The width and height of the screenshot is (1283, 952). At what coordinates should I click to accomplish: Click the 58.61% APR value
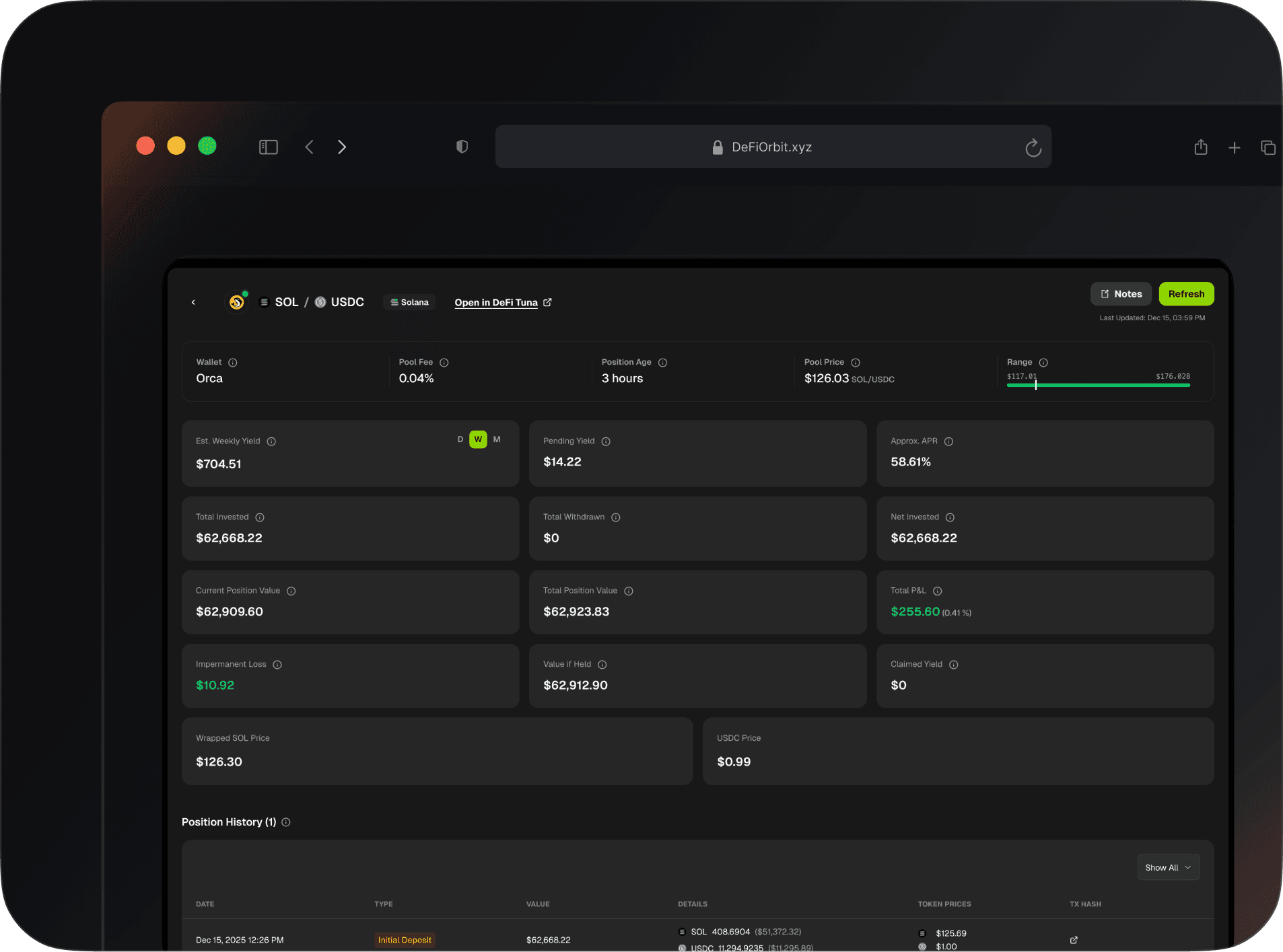910,462
